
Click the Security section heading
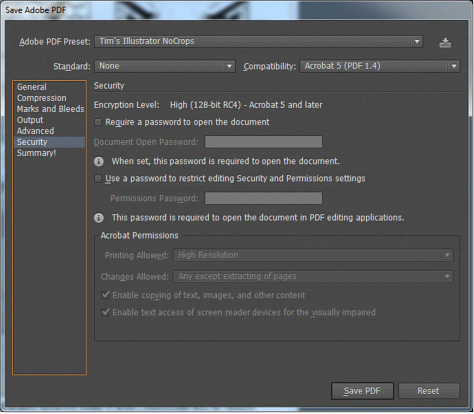coord(109,86)
